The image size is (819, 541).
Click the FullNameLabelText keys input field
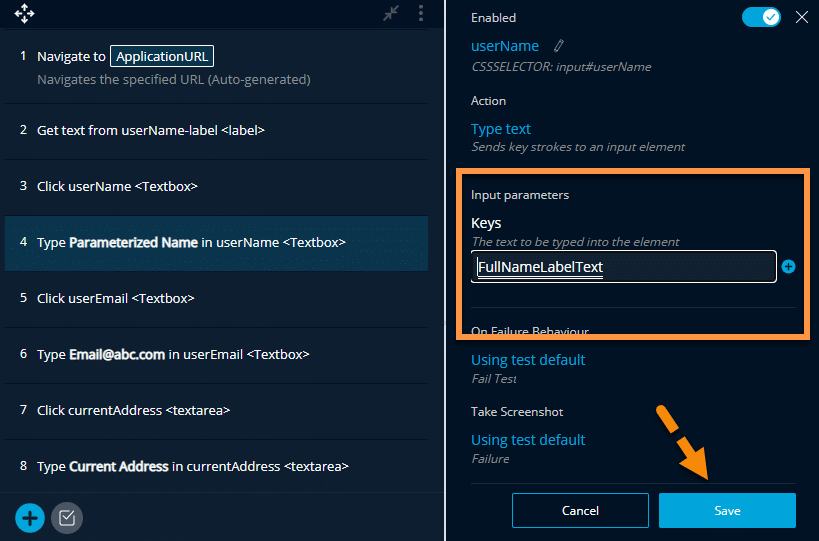click(x=623, y=267)
